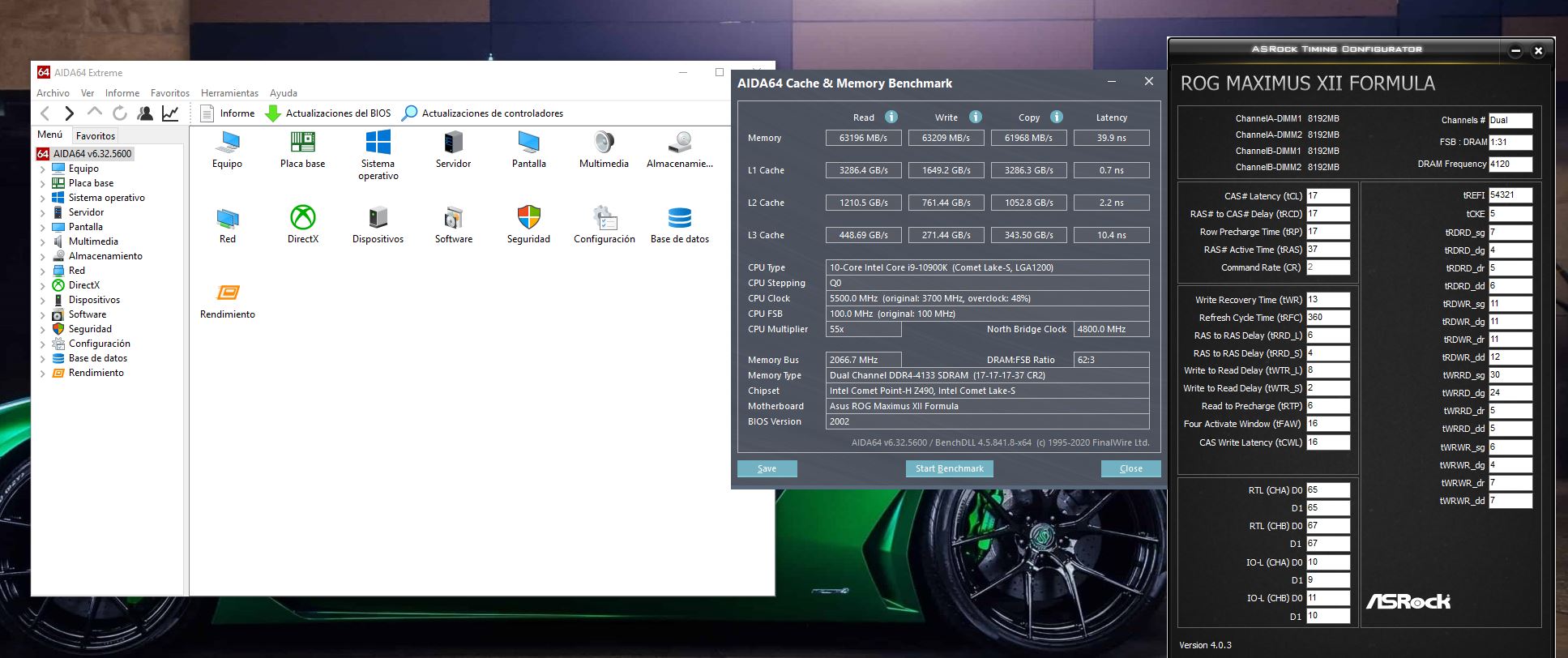Click the up-level arrow in AIDA64 toolbar
This screenshot has width=1568, height=658.
95,113
